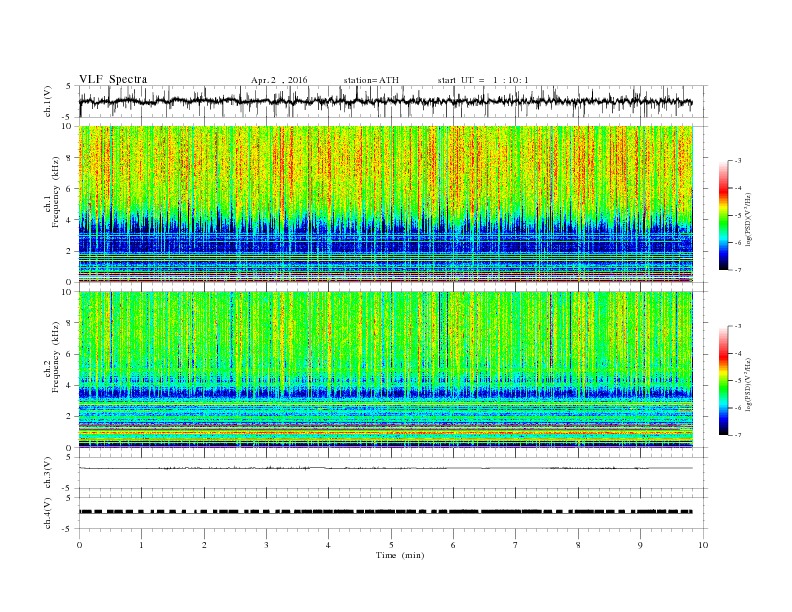
Task: Click the "Time (min)" axis label
Action: point(400,555)
